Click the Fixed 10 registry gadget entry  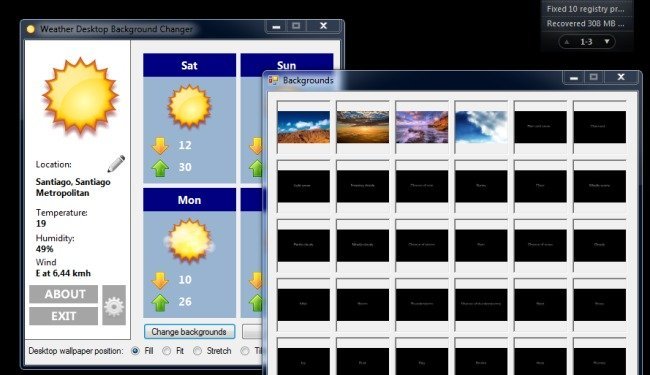pyautogui.click(x=585, y=9)
